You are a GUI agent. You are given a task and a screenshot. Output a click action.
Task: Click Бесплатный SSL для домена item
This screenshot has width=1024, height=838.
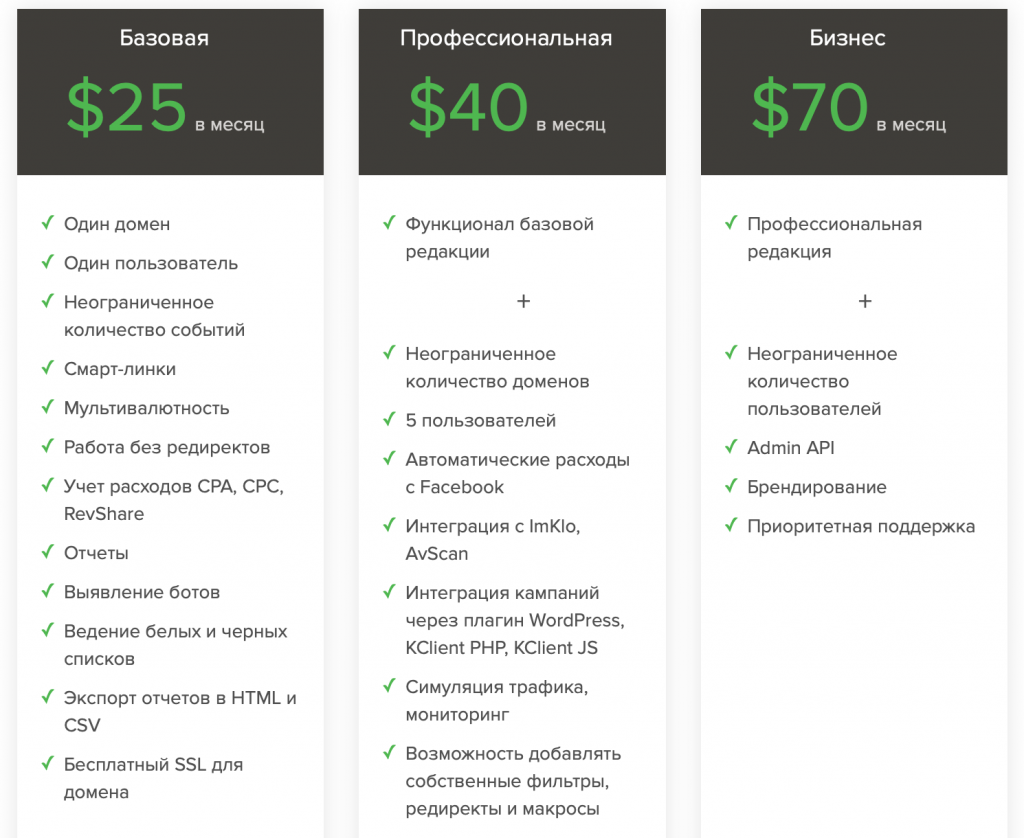point(153,778)
